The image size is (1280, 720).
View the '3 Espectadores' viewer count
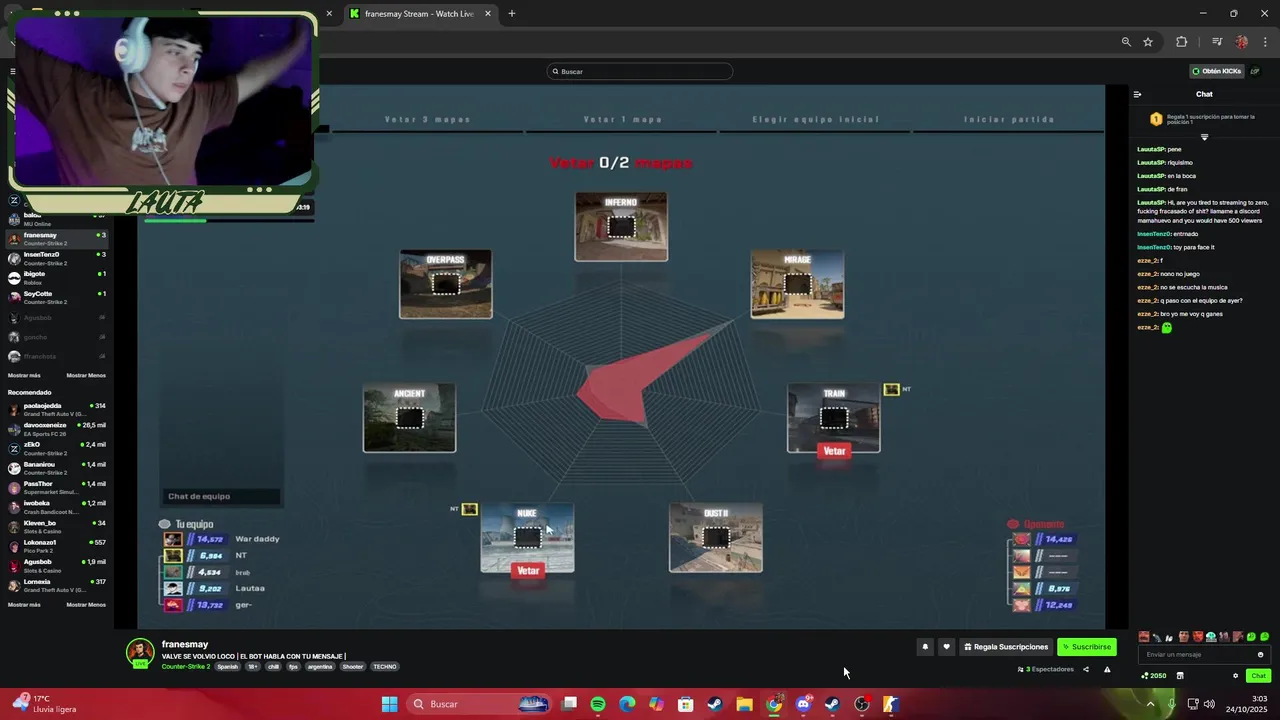(1046, 669)
